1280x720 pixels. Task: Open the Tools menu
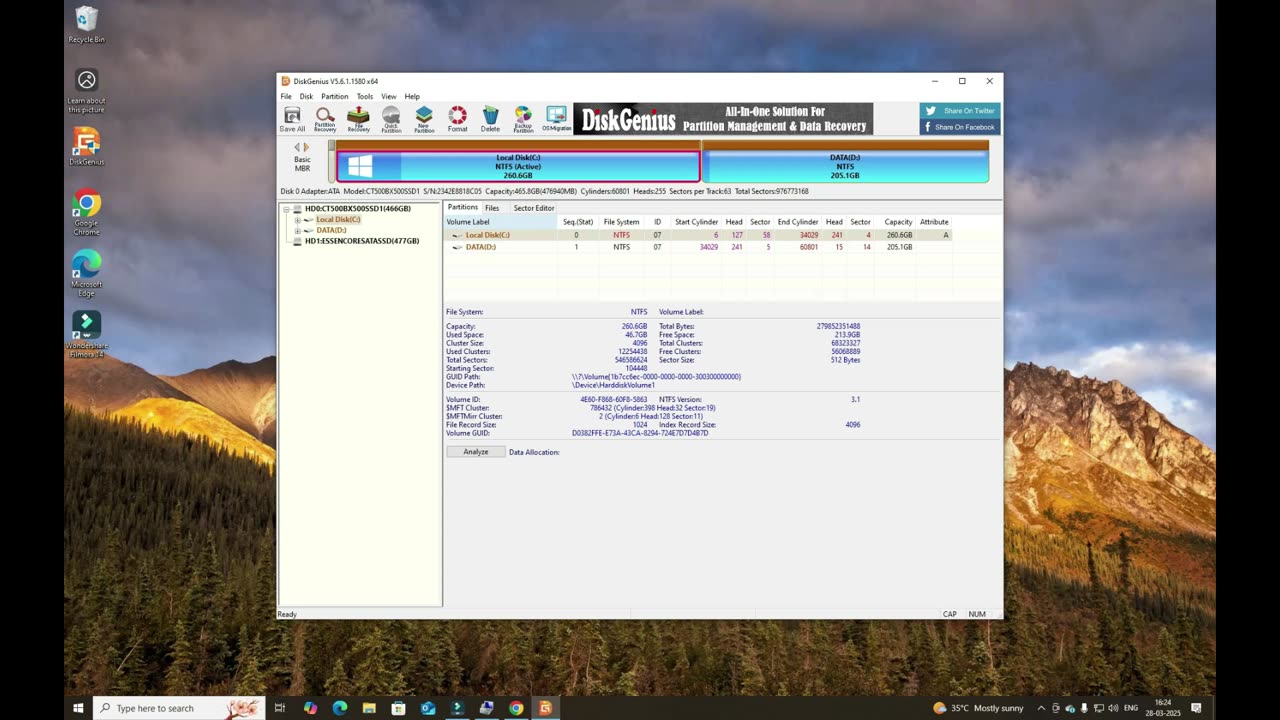tap(365, 97)
